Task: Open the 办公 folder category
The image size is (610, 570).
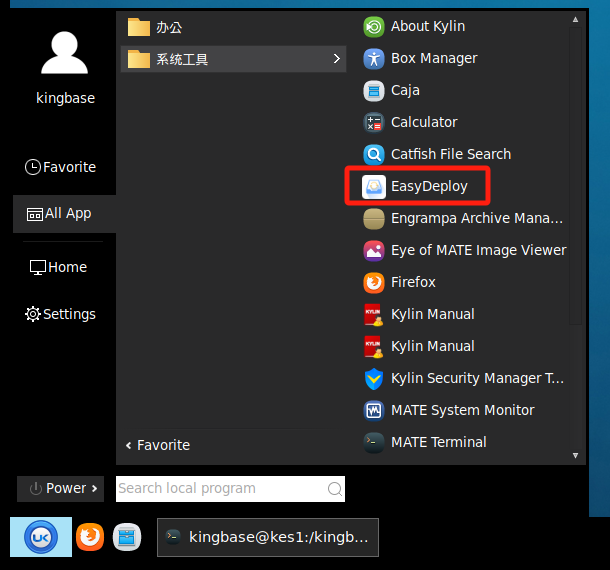Action: tap(170, 27)
